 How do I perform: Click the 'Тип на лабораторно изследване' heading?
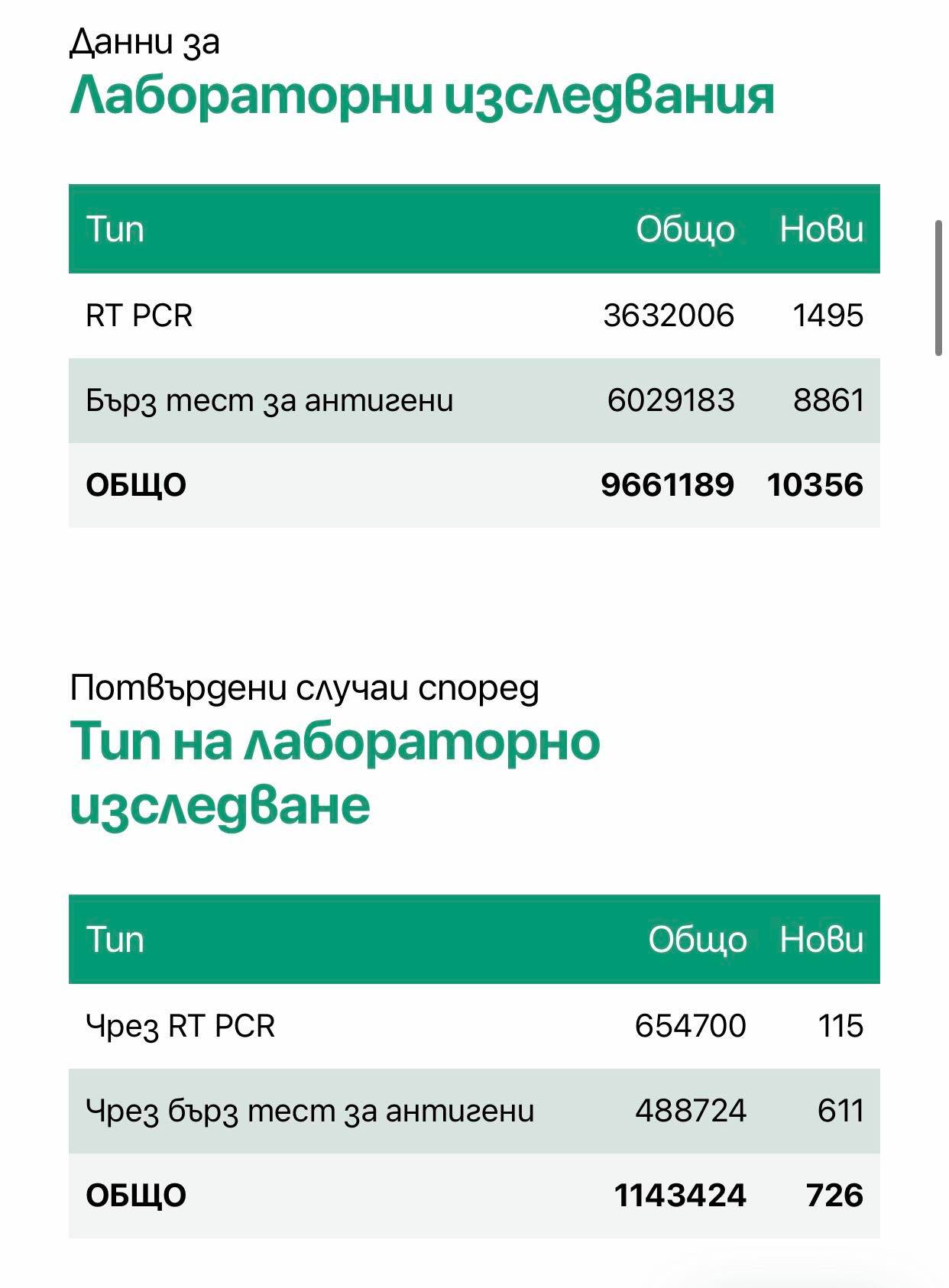point(335,773)
